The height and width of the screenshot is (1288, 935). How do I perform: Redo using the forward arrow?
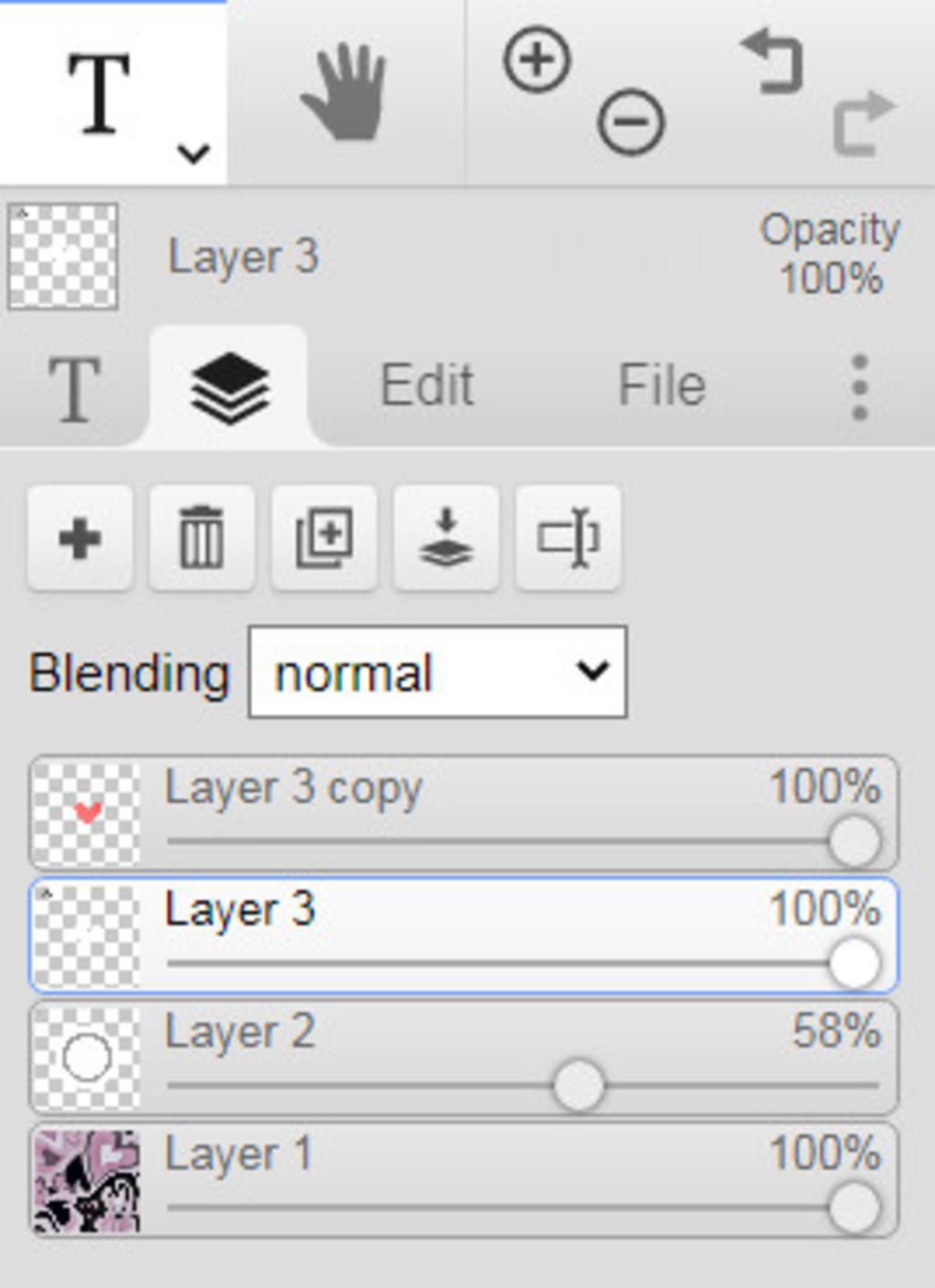[862, 121]
